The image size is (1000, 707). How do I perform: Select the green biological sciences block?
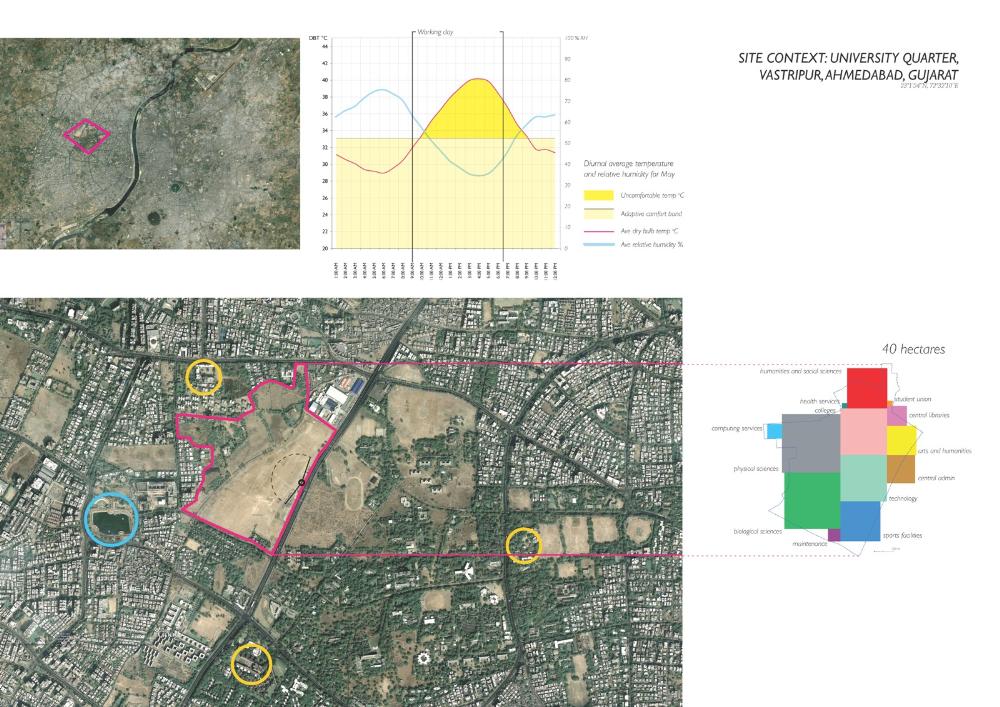[x=811, y=500]
